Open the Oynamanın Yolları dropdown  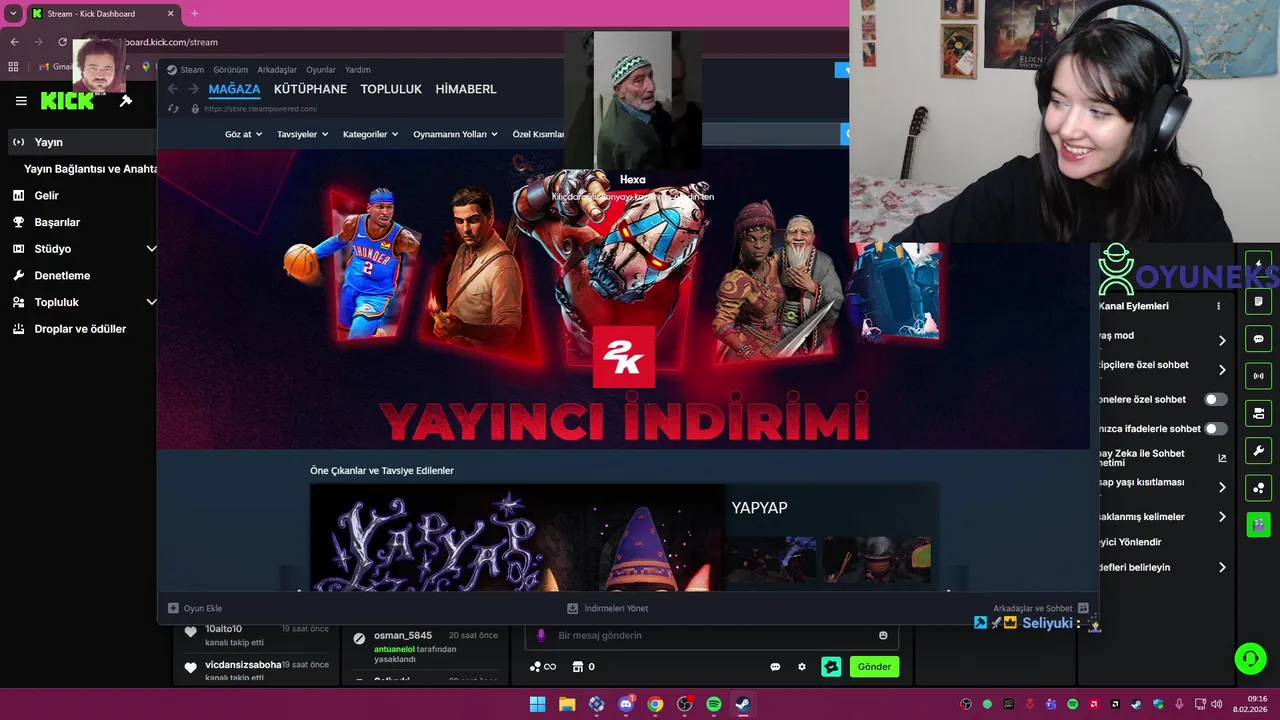[x=455, y=134]
